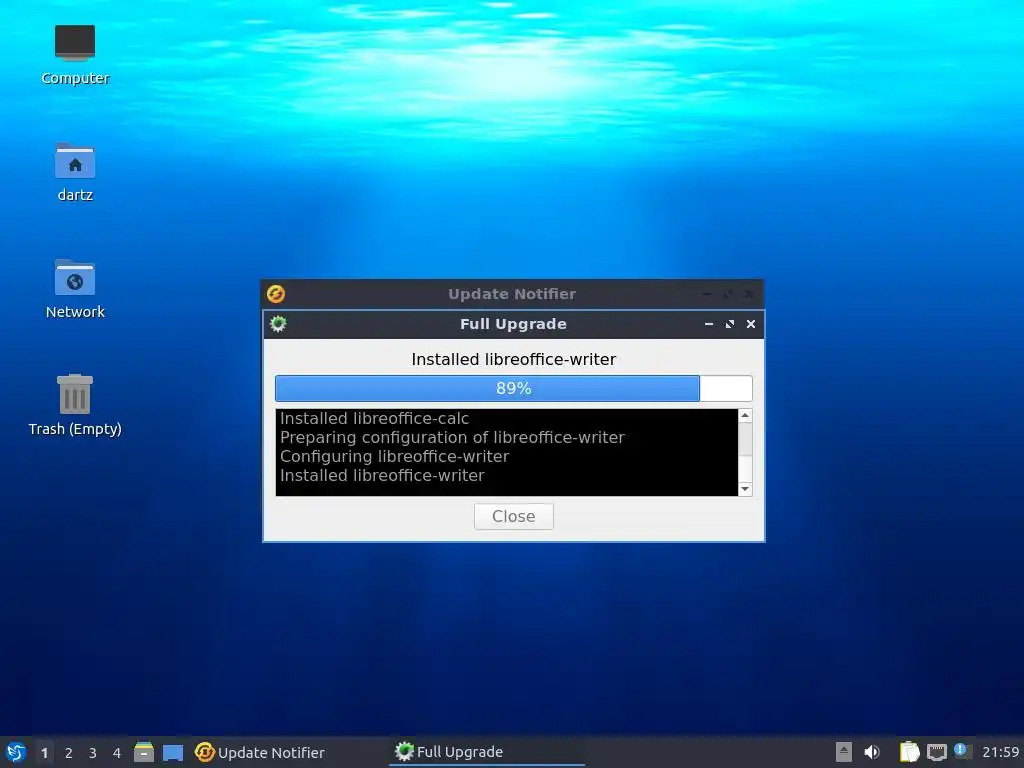Viewport: 1024px width, 768px height.
Task: Switch to workspace 3
Action: (93, 753)
